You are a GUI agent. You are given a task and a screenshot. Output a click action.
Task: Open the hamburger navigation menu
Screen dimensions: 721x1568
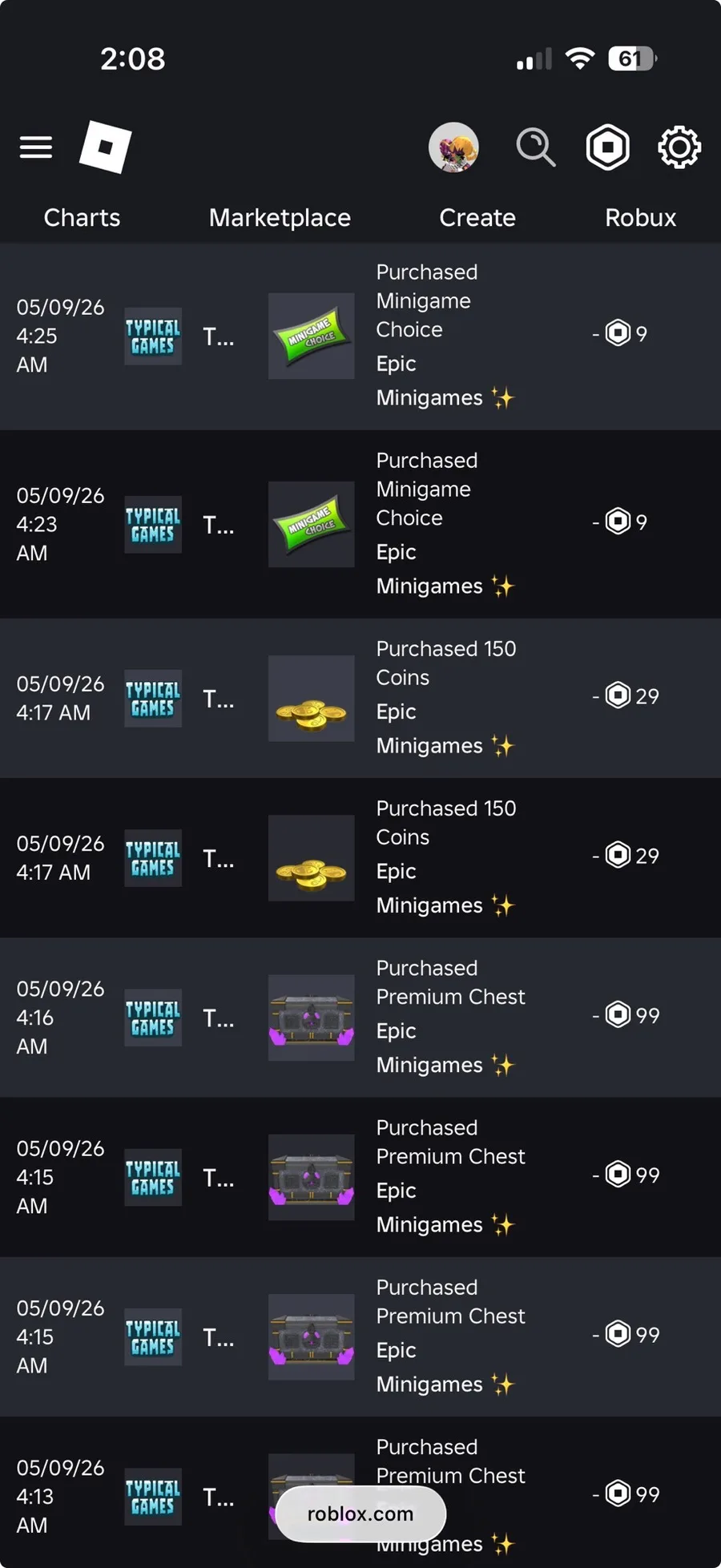[36, 147]
